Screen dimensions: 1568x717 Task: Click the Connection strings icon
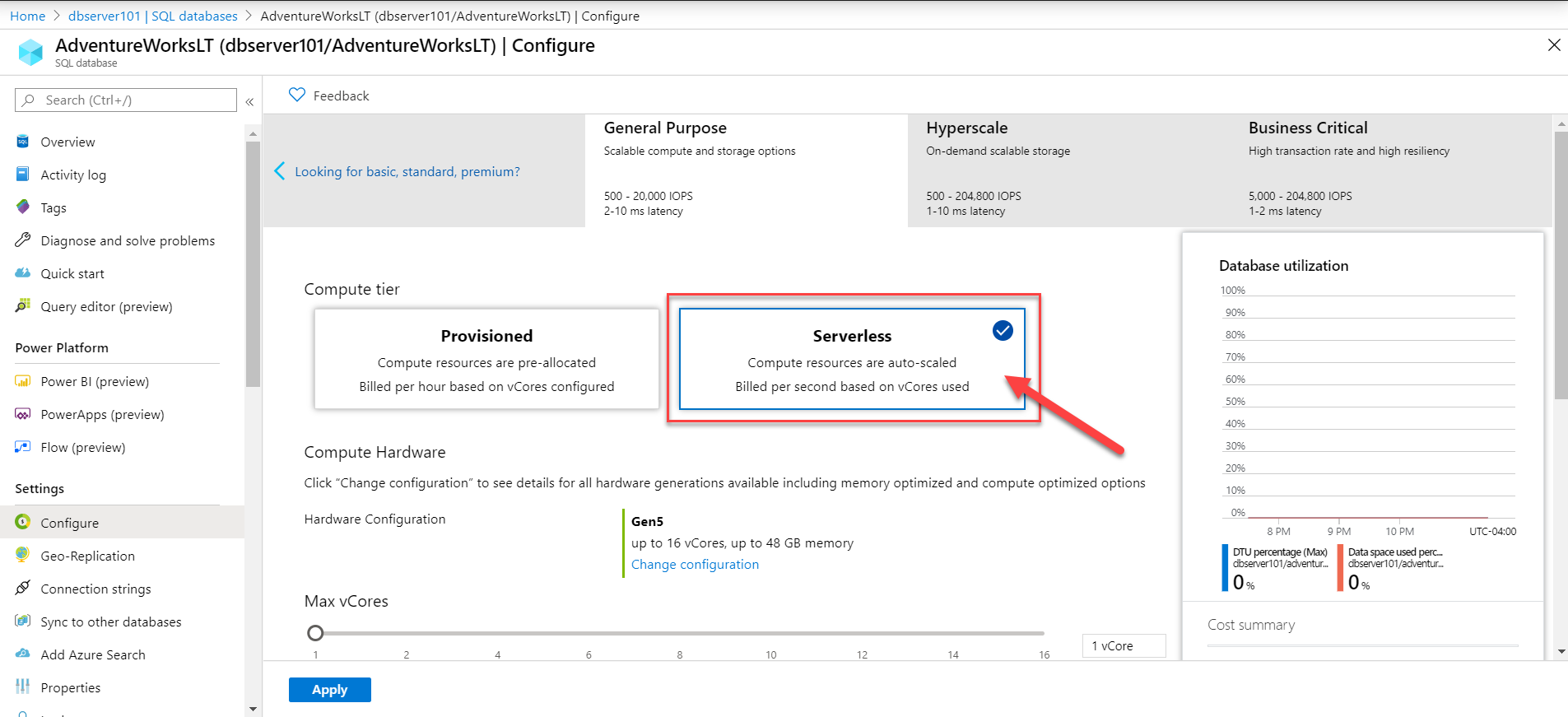click(x=23, y=589)
